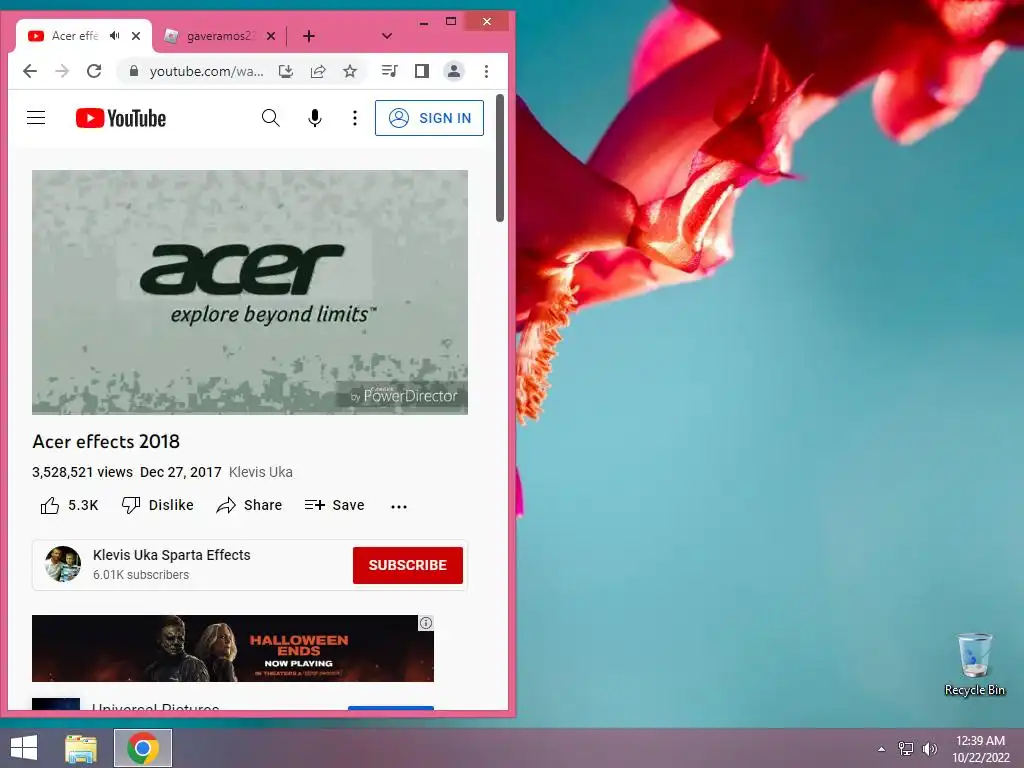The image size is (1024, 768).
Task: Click the Klevis Uka uploader name
Action: point(261,472)
